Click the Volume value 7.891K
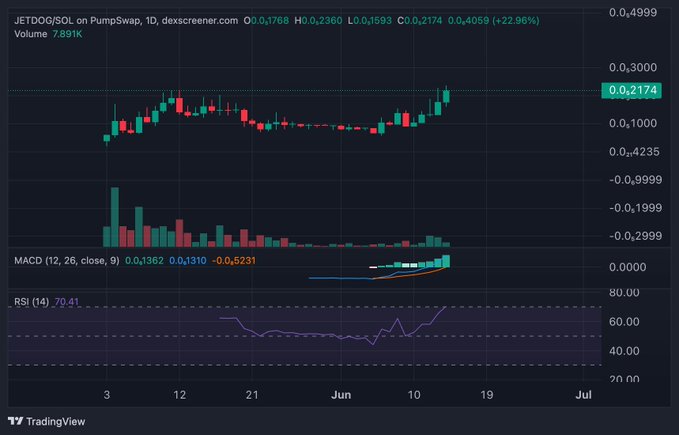The image size is (679, 435). pyautogui.click(x=67, y=34)
